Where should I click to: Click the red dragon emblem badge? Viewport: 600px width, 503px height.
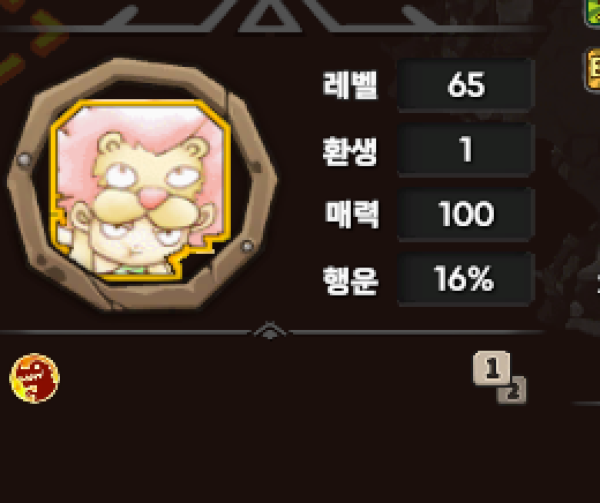click(34, 378)
